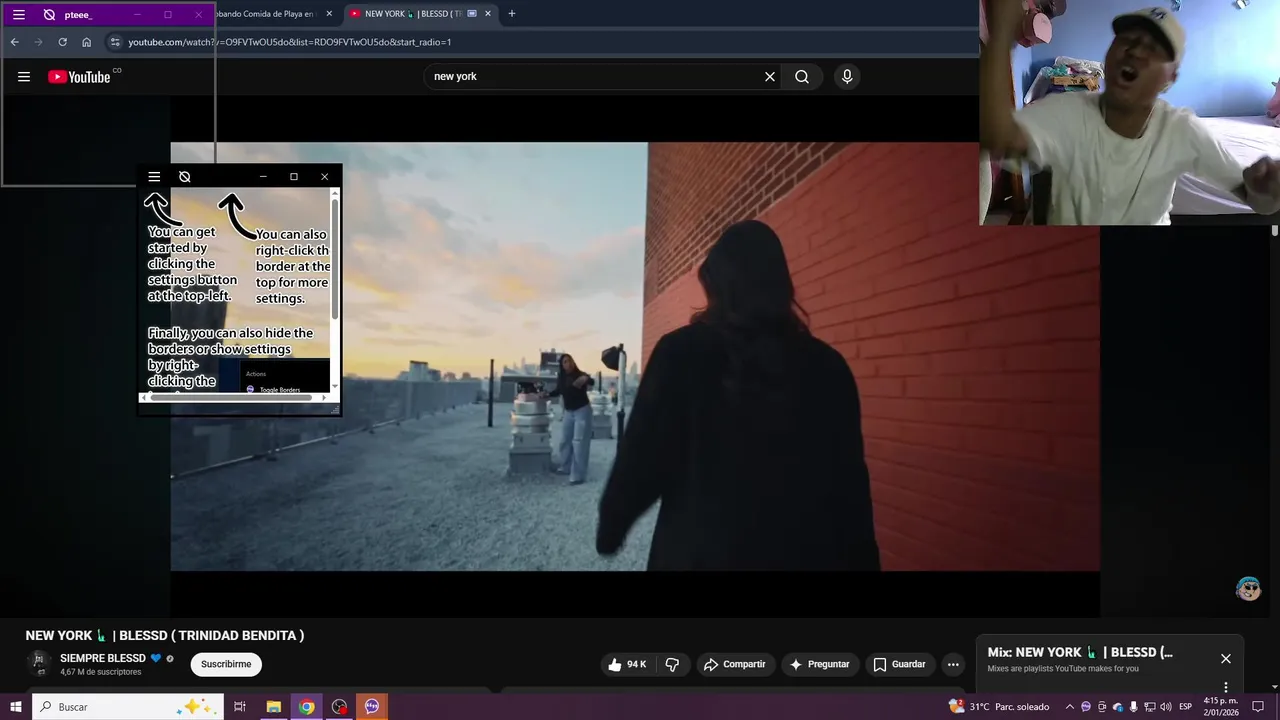Click the URL address bar
The width and height of the screenshot is (1280, 720).
(x=540, y=42)
